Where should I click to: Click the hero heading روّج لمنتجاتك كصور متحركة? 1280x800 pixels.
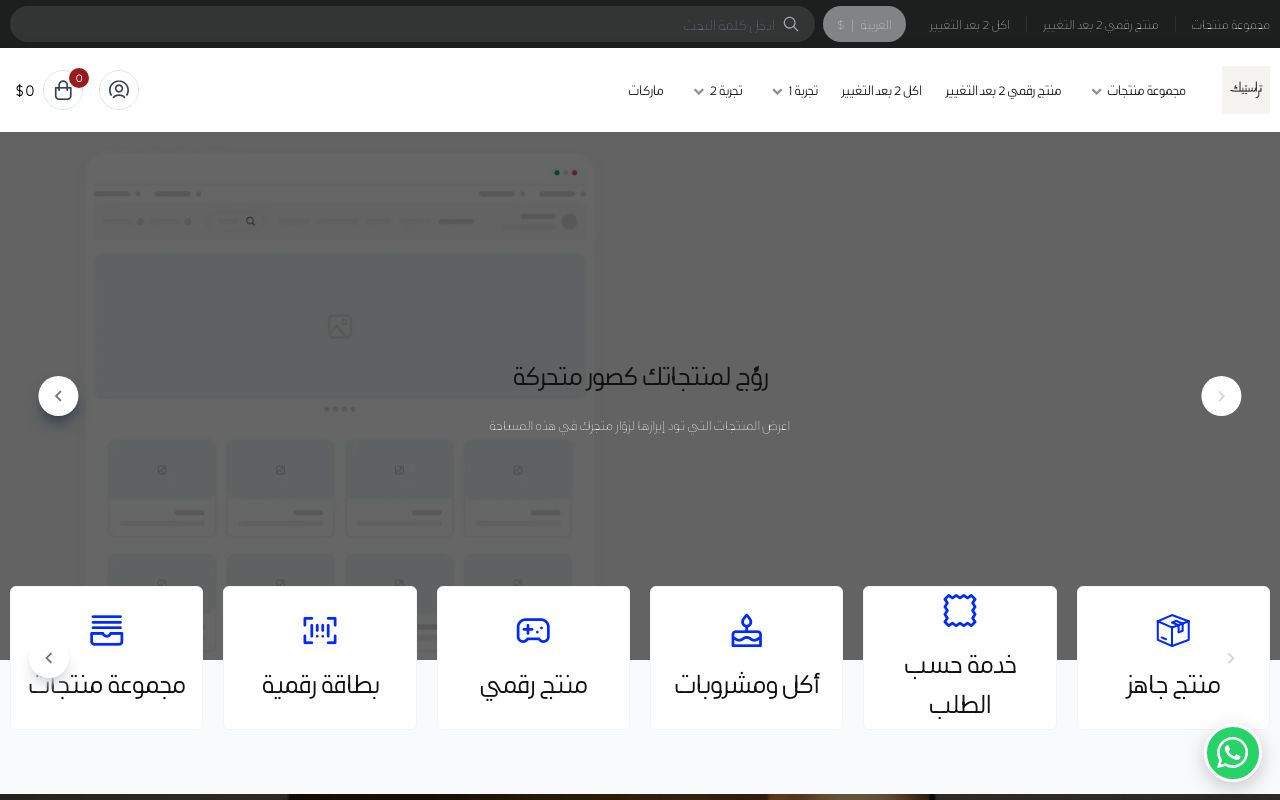coord(640,377)
